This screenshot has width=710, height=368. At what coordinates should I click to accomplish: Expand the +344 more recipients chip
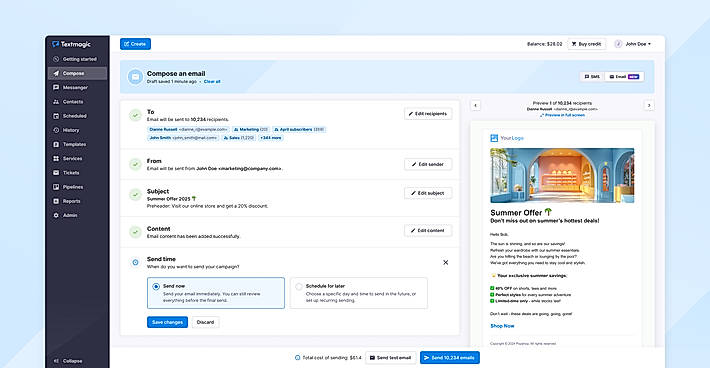pyautogui.click(x=271, y=138)
